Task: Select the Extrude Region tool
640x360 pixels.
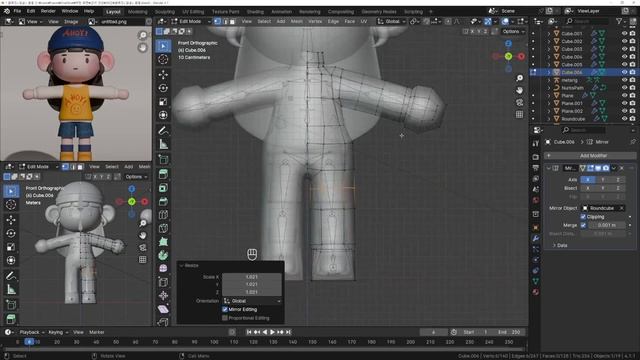Action: (163, 174)
